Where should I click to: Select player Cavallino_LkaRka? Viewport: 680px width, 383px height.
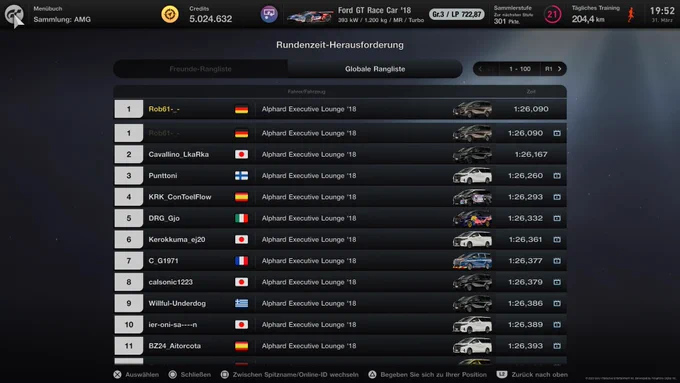(179, 154)
